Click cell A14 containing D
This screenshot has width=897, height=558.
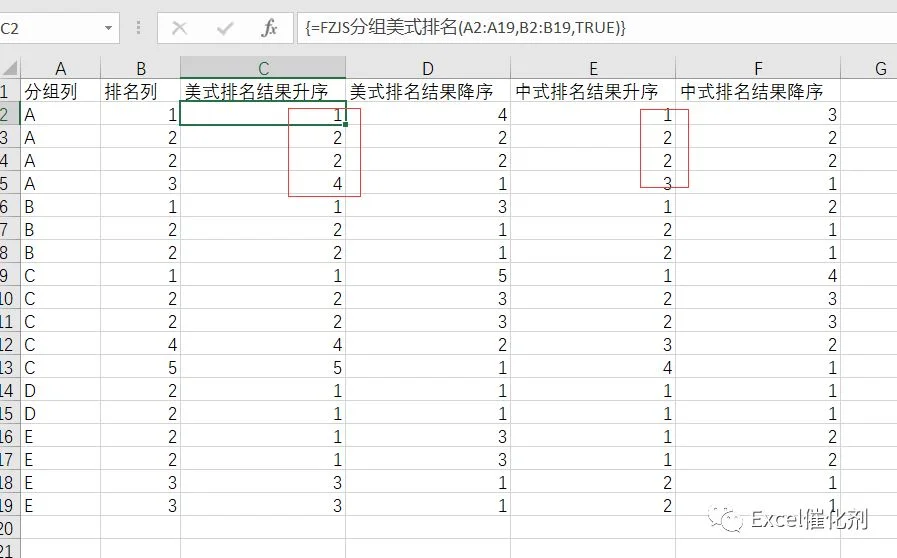(61, 390)
